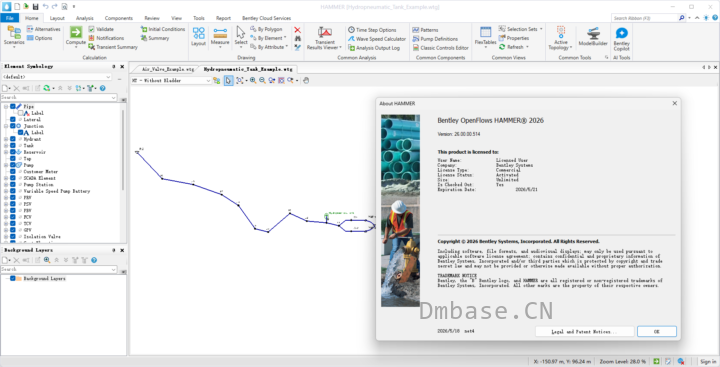Activate the Pan hand tool
The image size is (720, 367).
pos(306,80)
